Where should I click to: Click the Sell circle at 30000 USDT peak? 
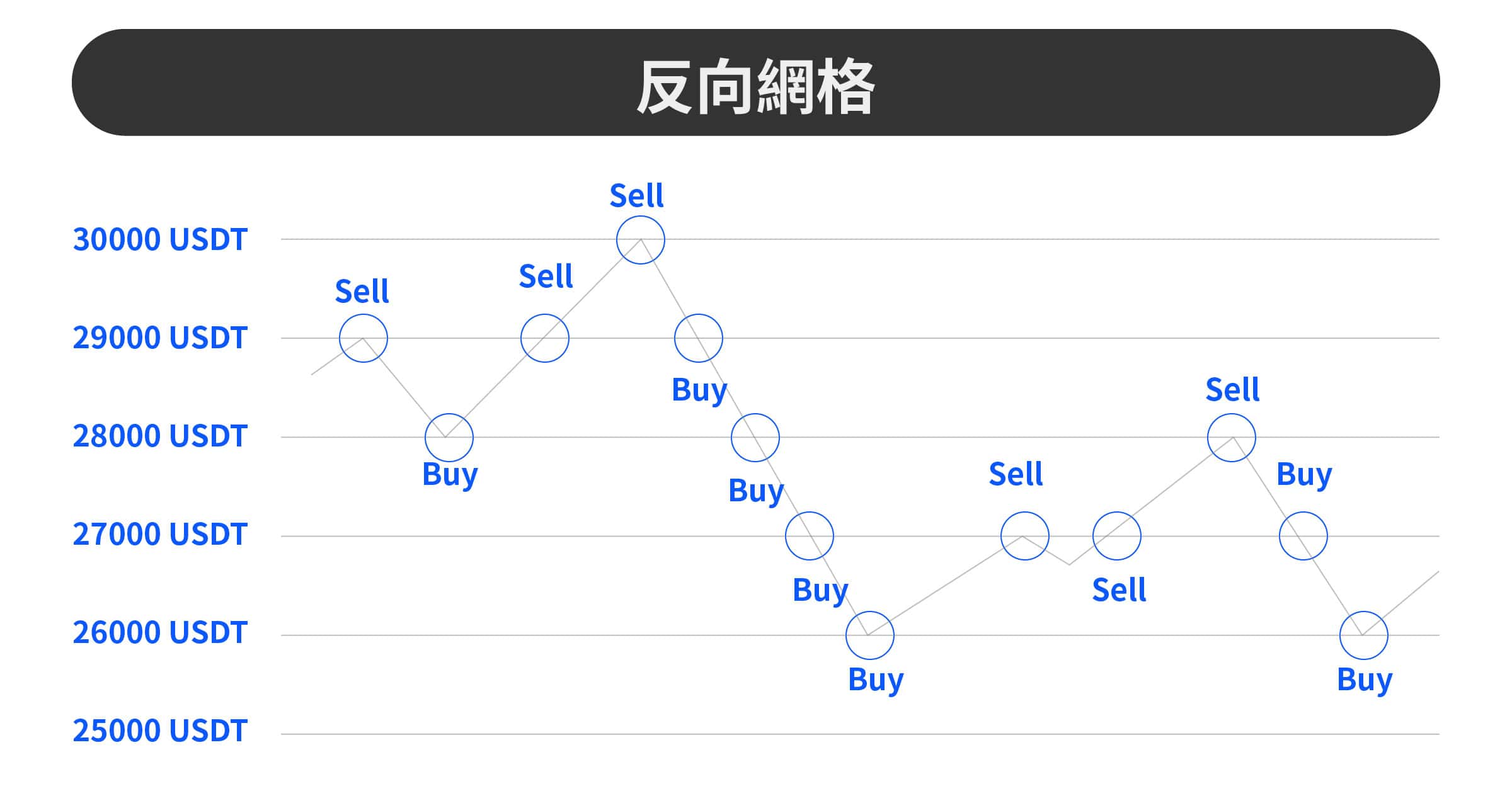pos(641,240)
